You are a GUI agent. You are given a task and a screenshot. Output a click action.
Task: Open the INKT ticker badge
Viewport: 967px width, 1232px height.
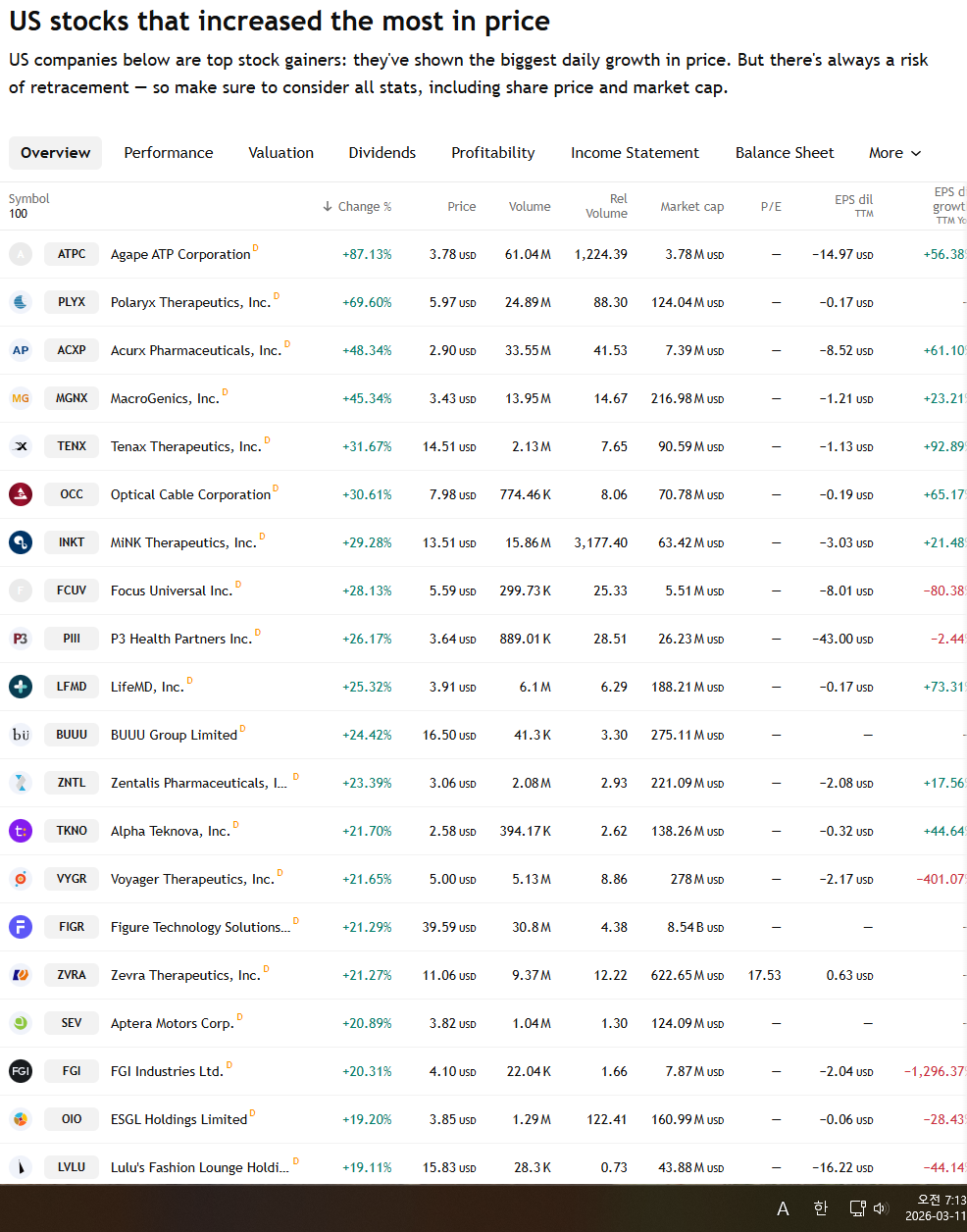click(x=72, y=542)
